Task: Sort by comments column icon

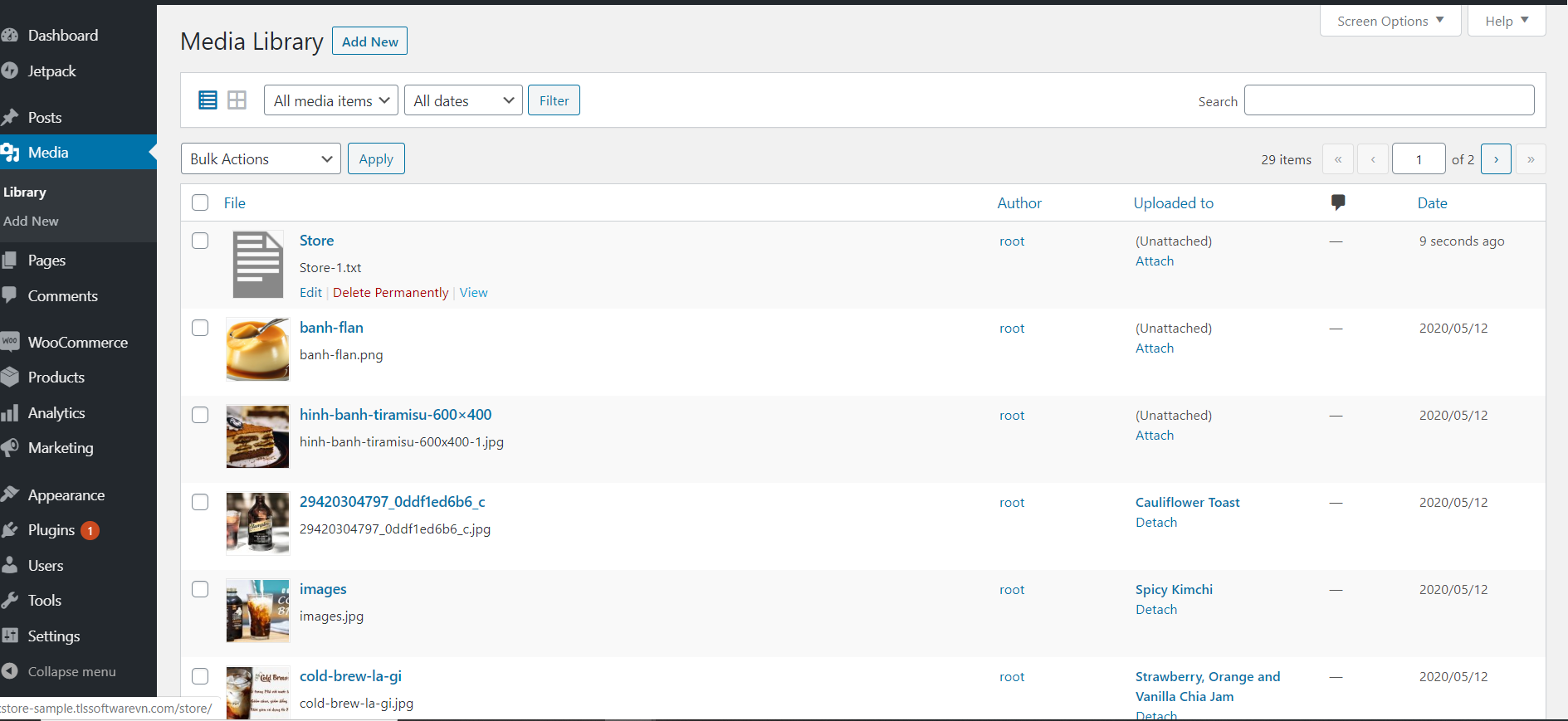Action: 1338,202
